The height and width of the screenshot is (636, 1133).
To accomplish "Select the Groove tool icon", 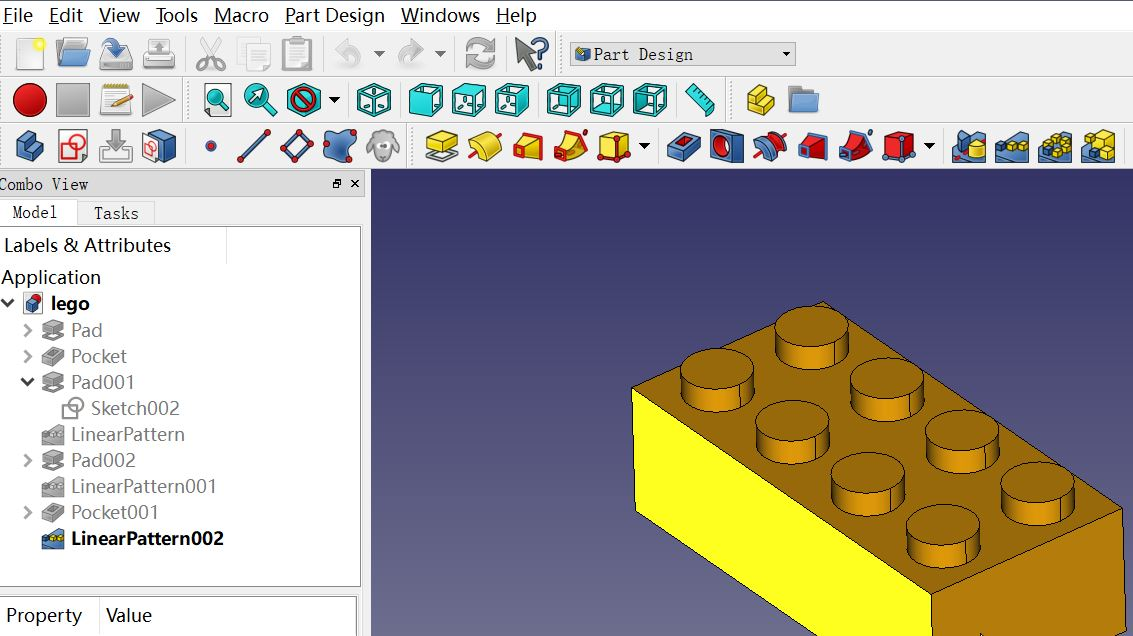I will [770, 147].
